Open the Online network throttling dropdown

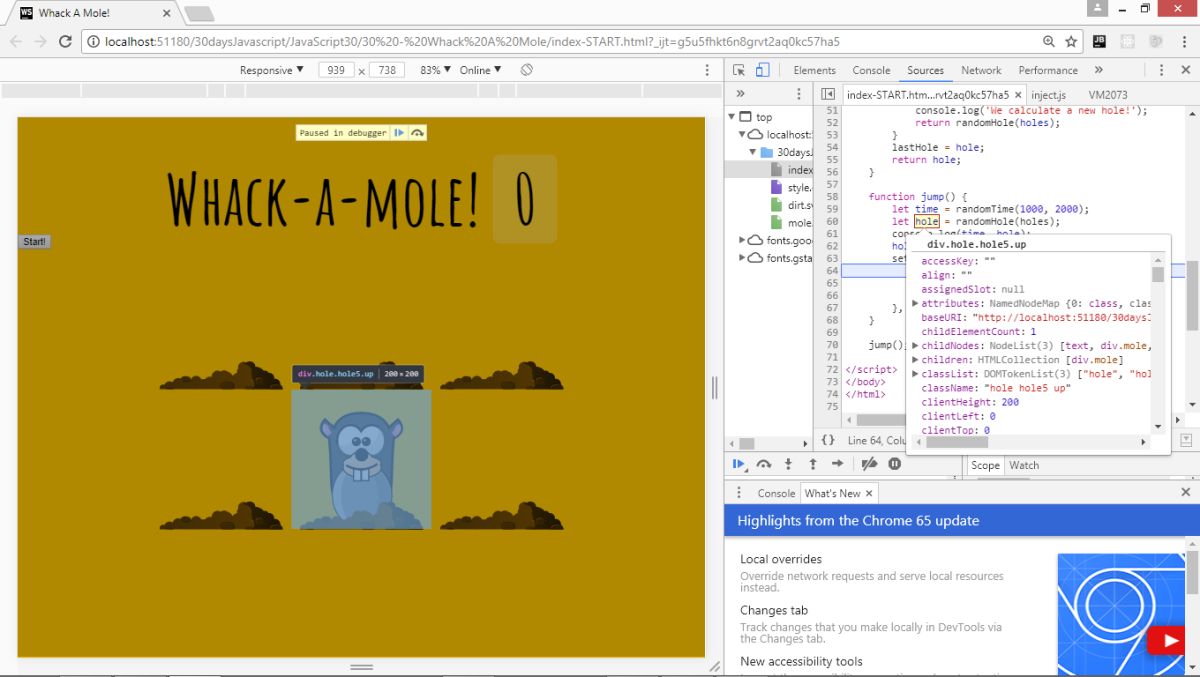click(480, 70)
